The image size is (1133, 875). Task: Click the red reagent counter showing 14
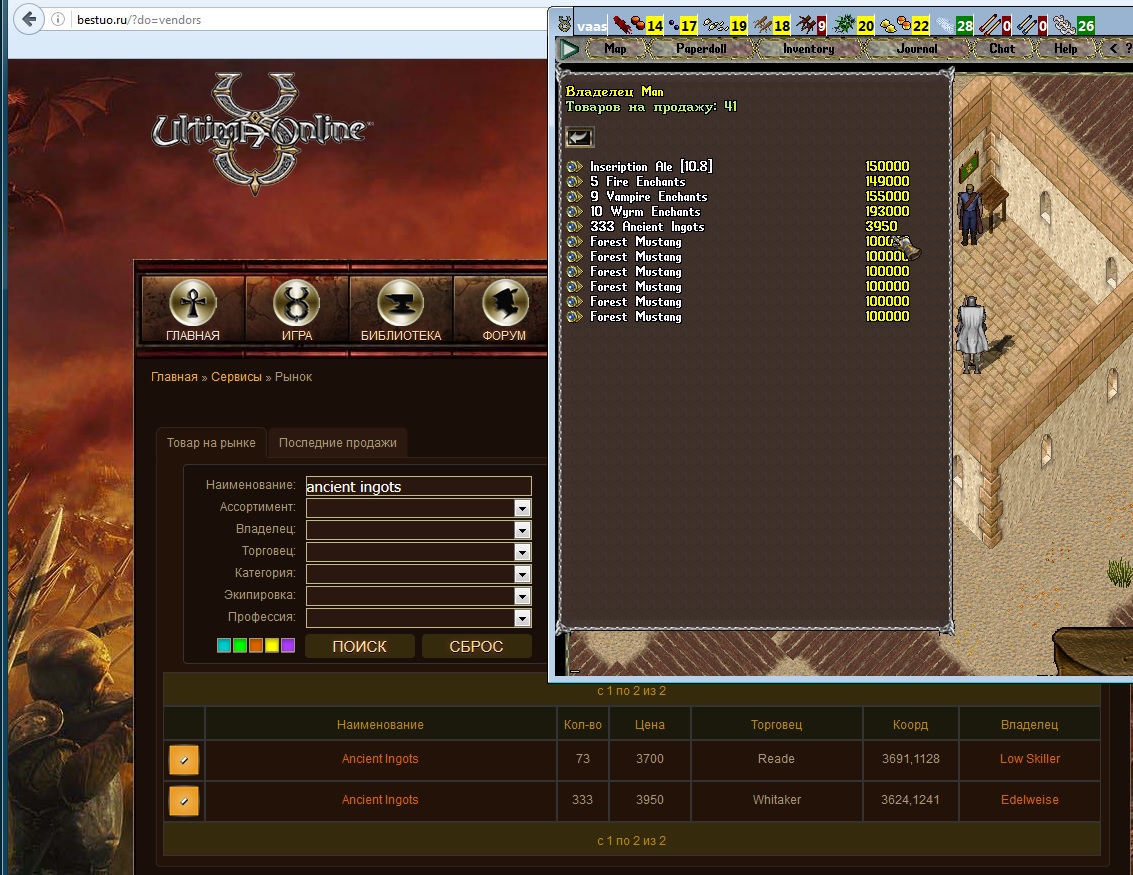coord(639,26)
